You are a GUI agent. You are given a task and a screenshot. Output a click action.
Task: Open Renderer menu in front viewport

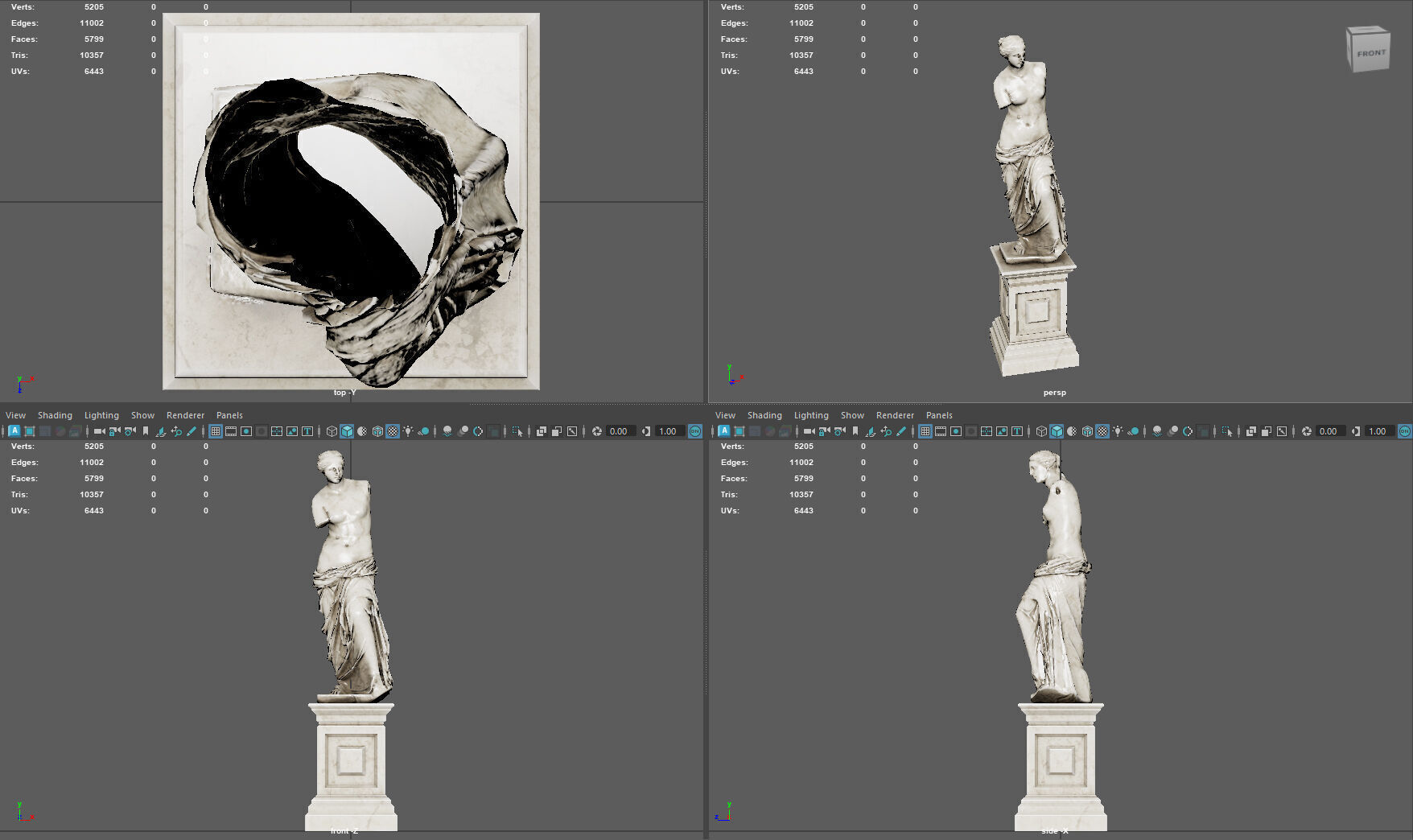point(185,415)
